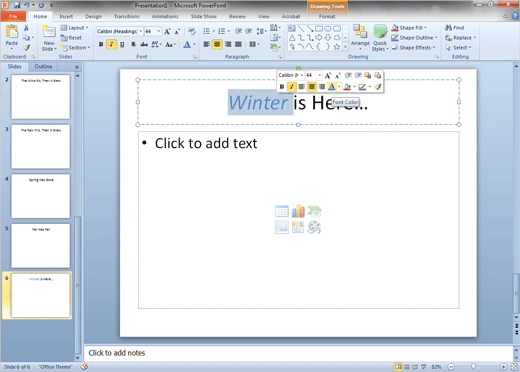The image size is (520, 372).
Task: Select slide 4 thumbnail
Action: 41,196
